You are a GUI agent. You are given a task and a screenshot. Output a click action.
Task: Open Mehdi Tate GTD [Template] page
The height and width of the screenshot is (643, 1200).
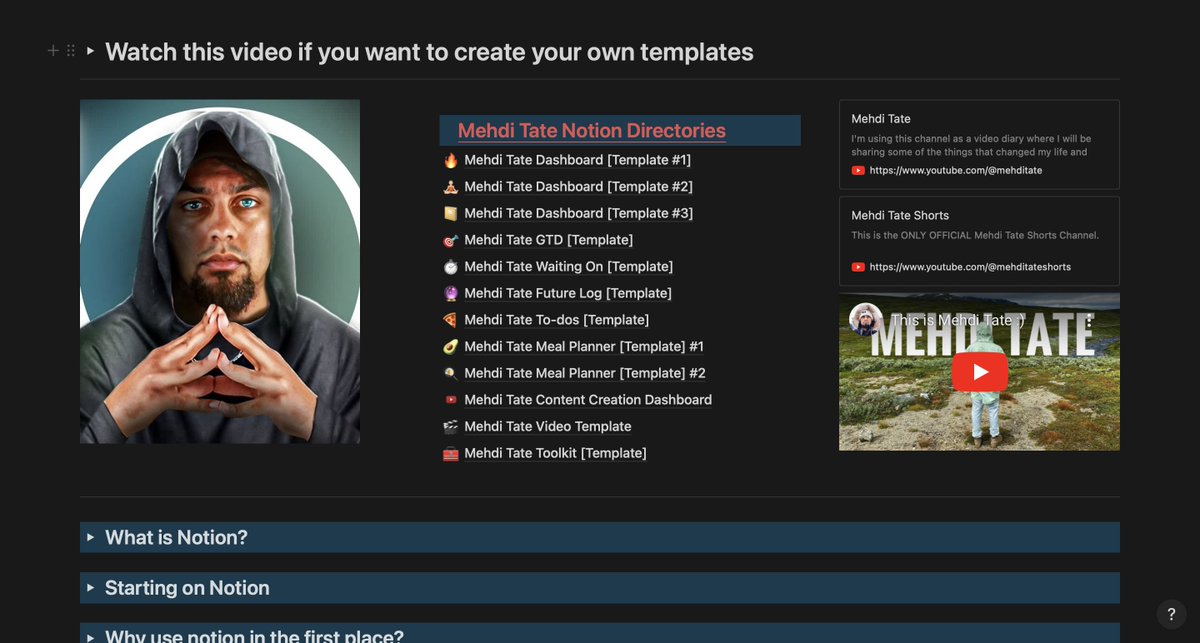(x=548, y=240)
